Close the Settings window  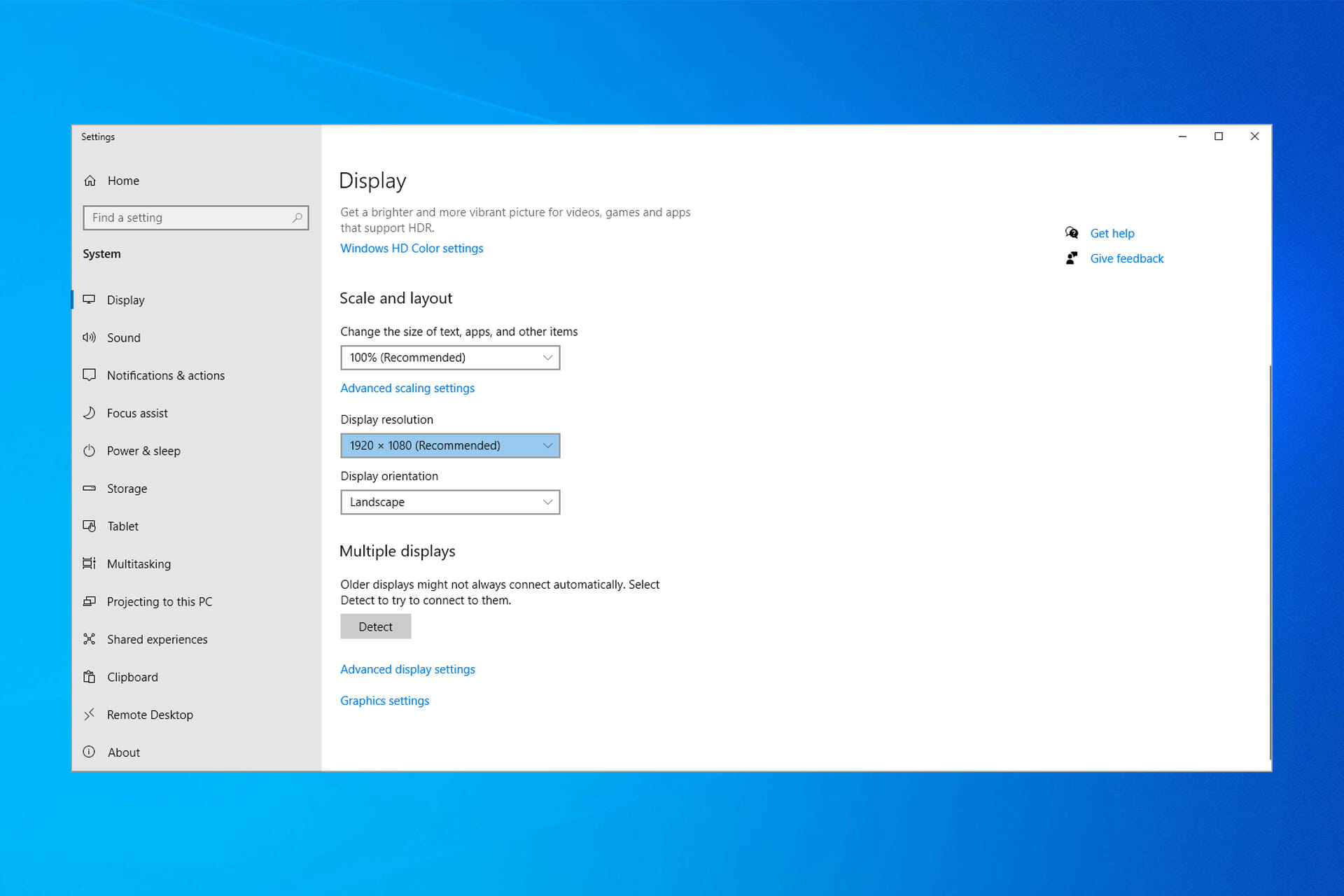point(1254,136)
